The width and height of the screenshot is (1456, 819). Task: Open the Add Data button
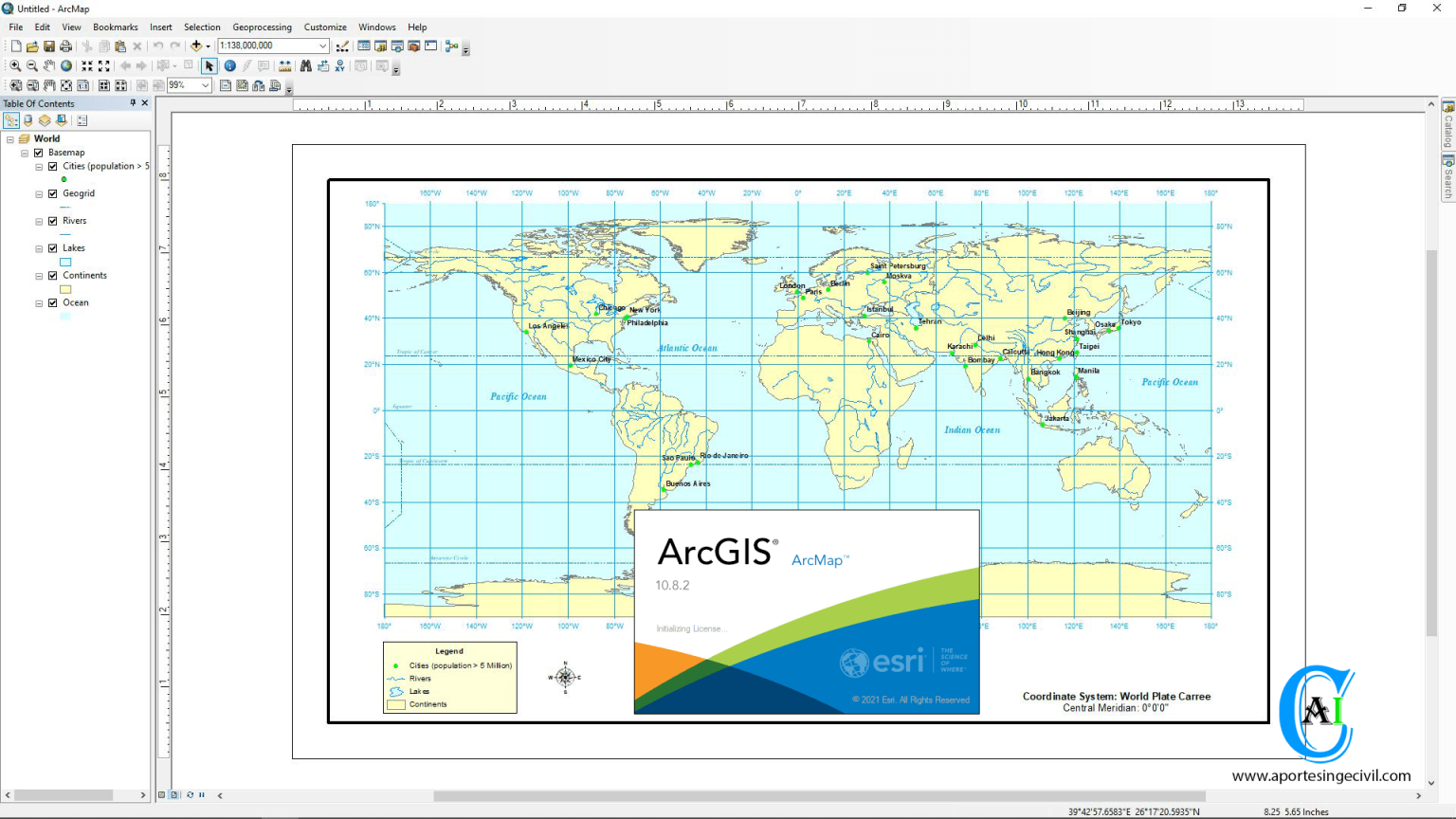[196, 45]
